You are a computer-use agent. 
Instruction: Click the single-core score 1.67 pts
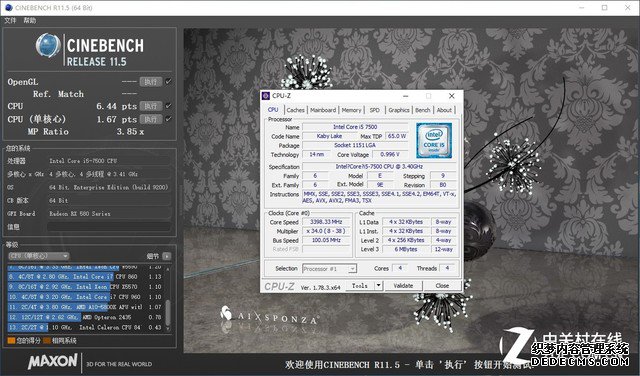tap(116, 120)
